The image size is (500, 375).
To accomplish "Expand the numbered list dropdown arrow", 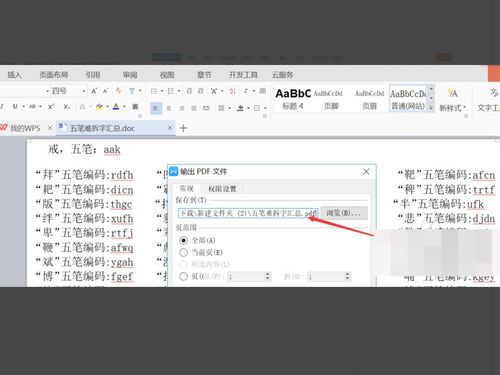I will coord(179,91).
